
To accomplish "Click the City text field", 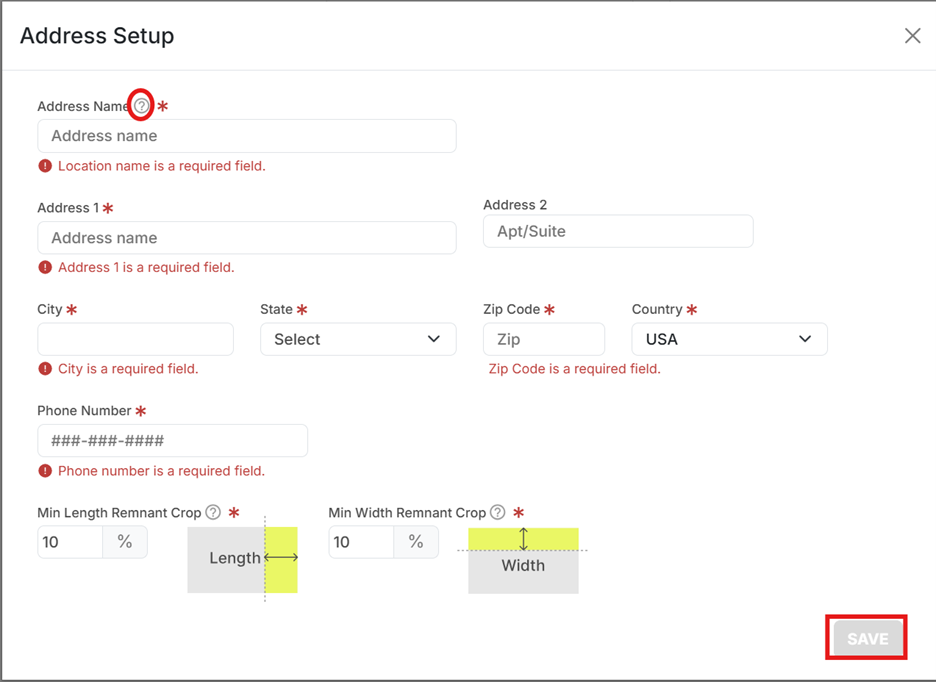I will 135,339.
